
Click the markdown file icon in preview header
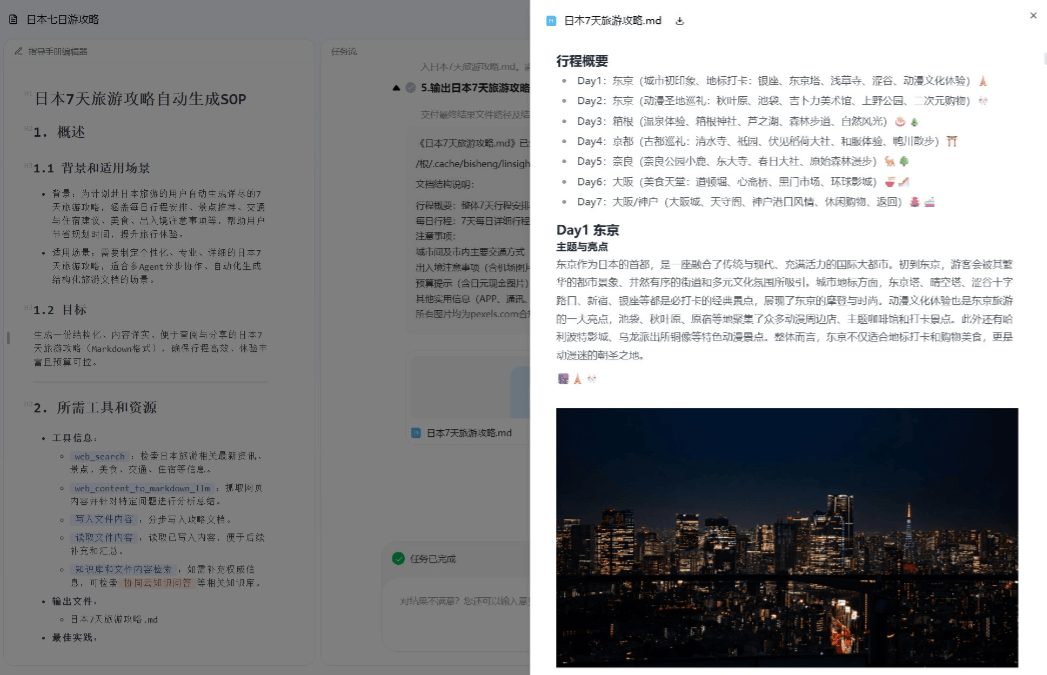(551, 20)
